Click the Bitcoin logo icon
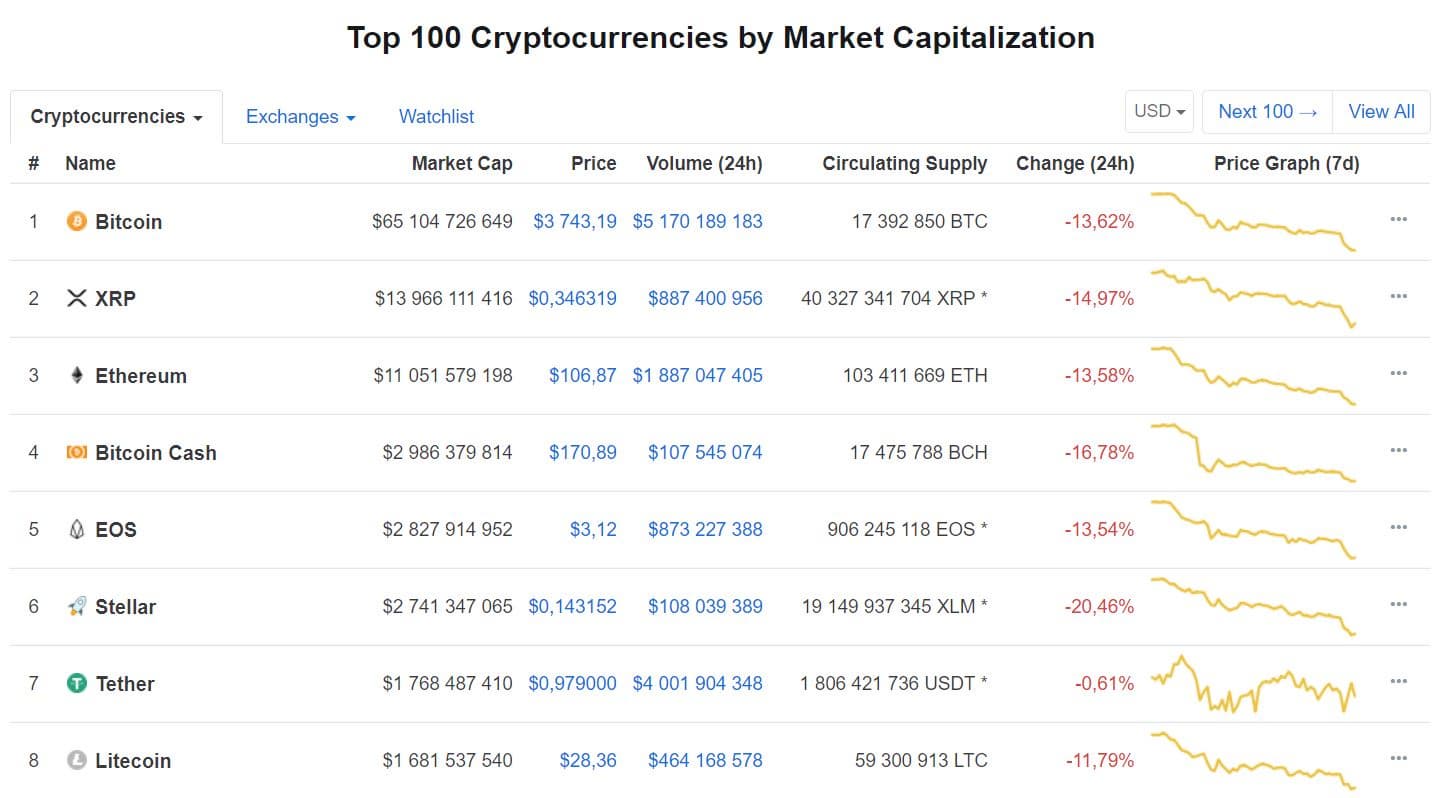1441x798 pixels. pyautogui.click(x=75, y=221)
